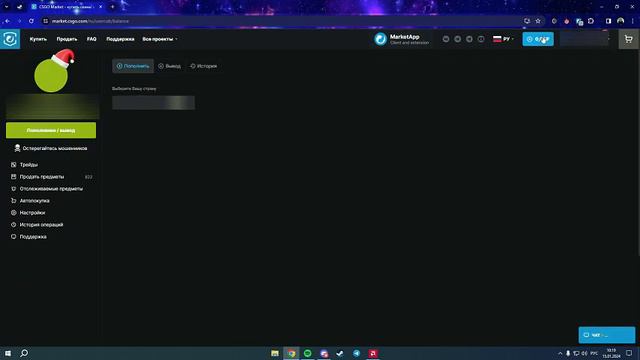The width and height of the screenshot is (640, 360).
Task: Click the История операций clock icon
Action: point(13,225)
